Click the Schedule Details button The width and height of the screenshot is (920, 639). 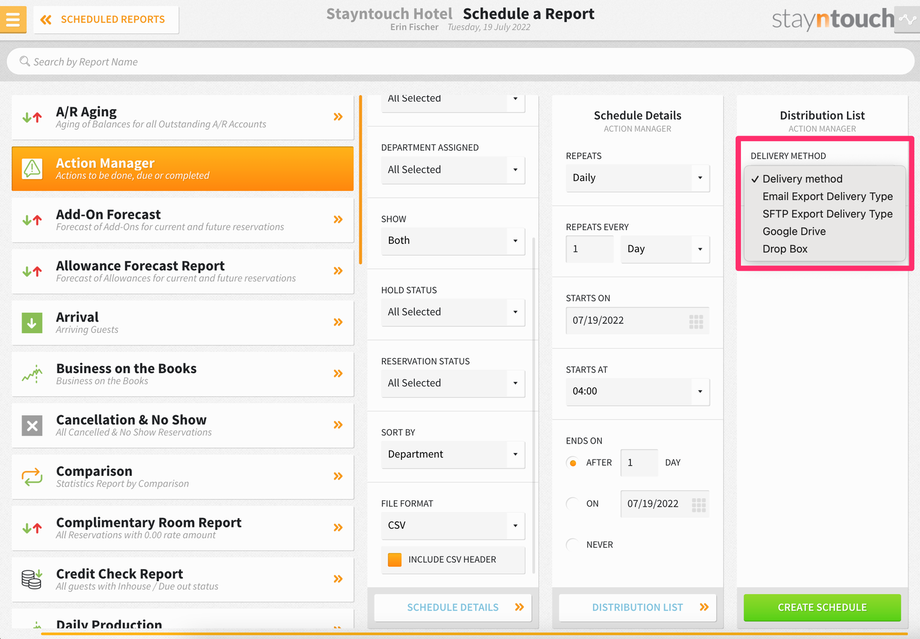point(453,607)
